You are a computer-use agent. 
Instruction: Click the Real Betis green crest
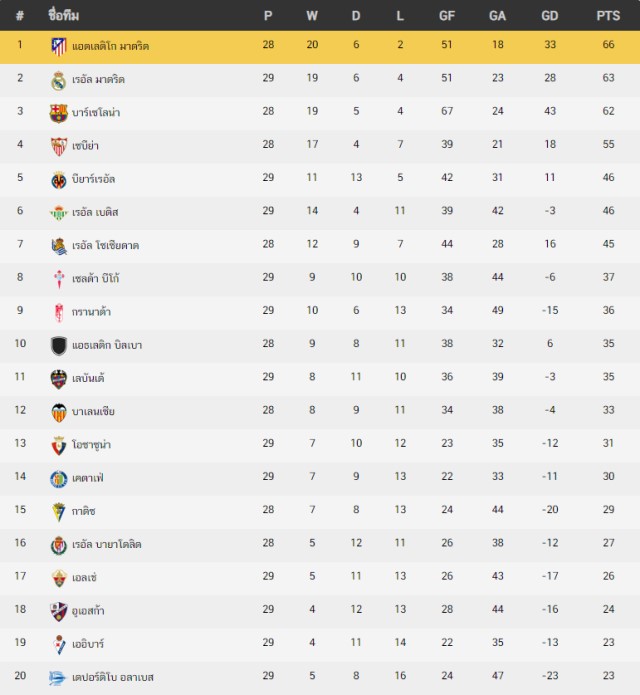coord(59,213)
